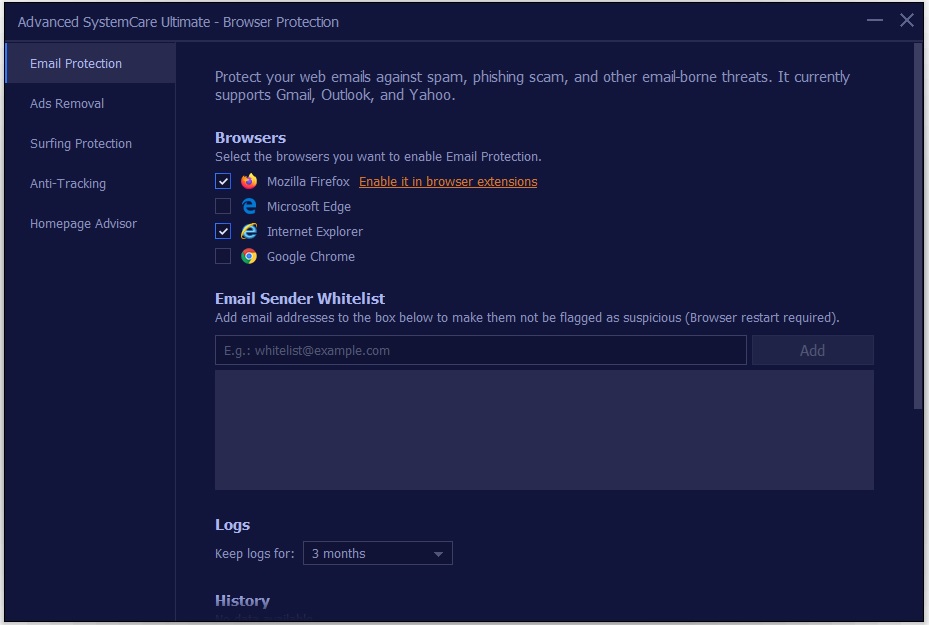929x625 pixels.
Task: Go to the Surfing Protection tab
Action: pos(90,143)
